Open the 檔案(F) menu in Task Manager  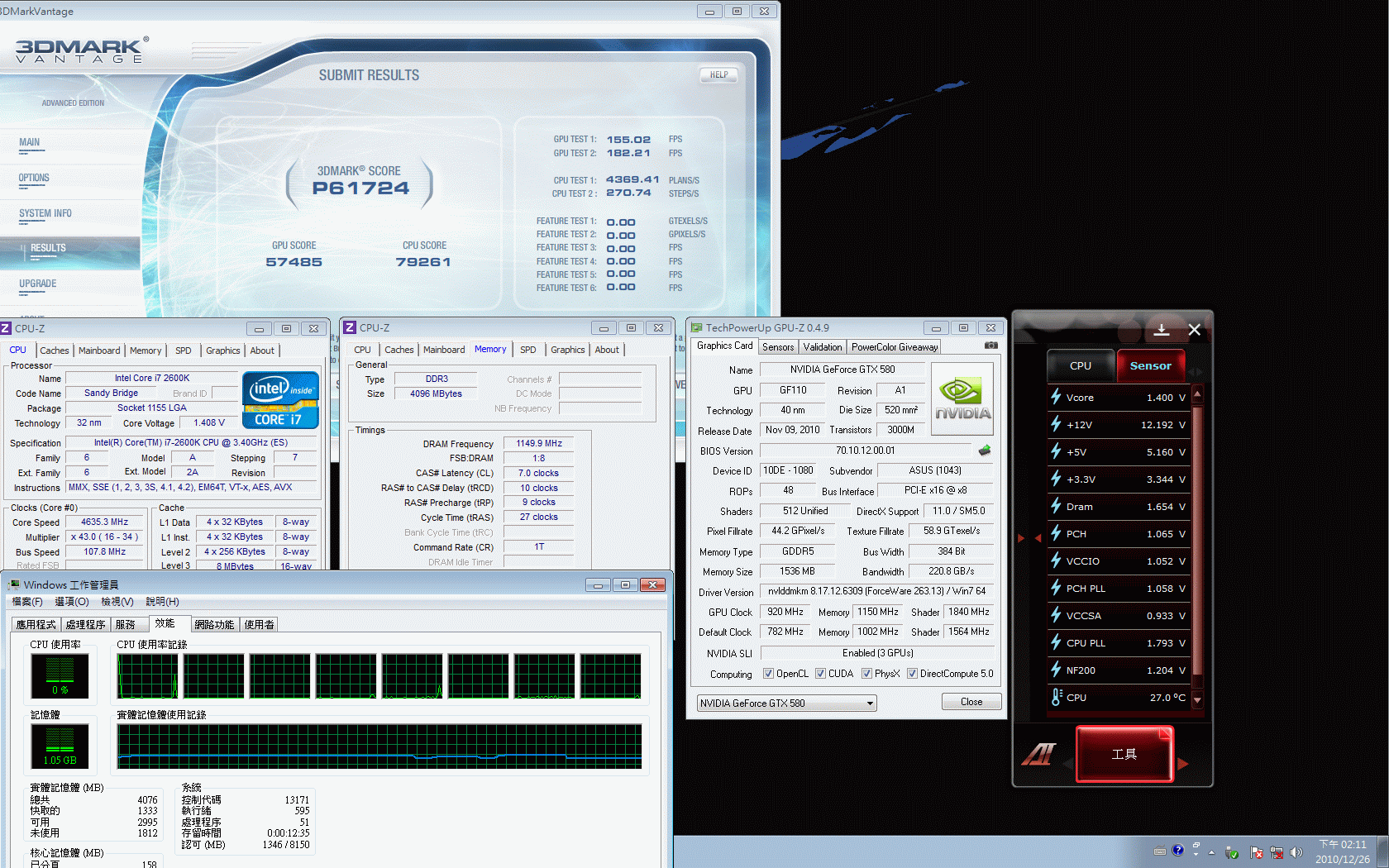(x=27, y=602)
